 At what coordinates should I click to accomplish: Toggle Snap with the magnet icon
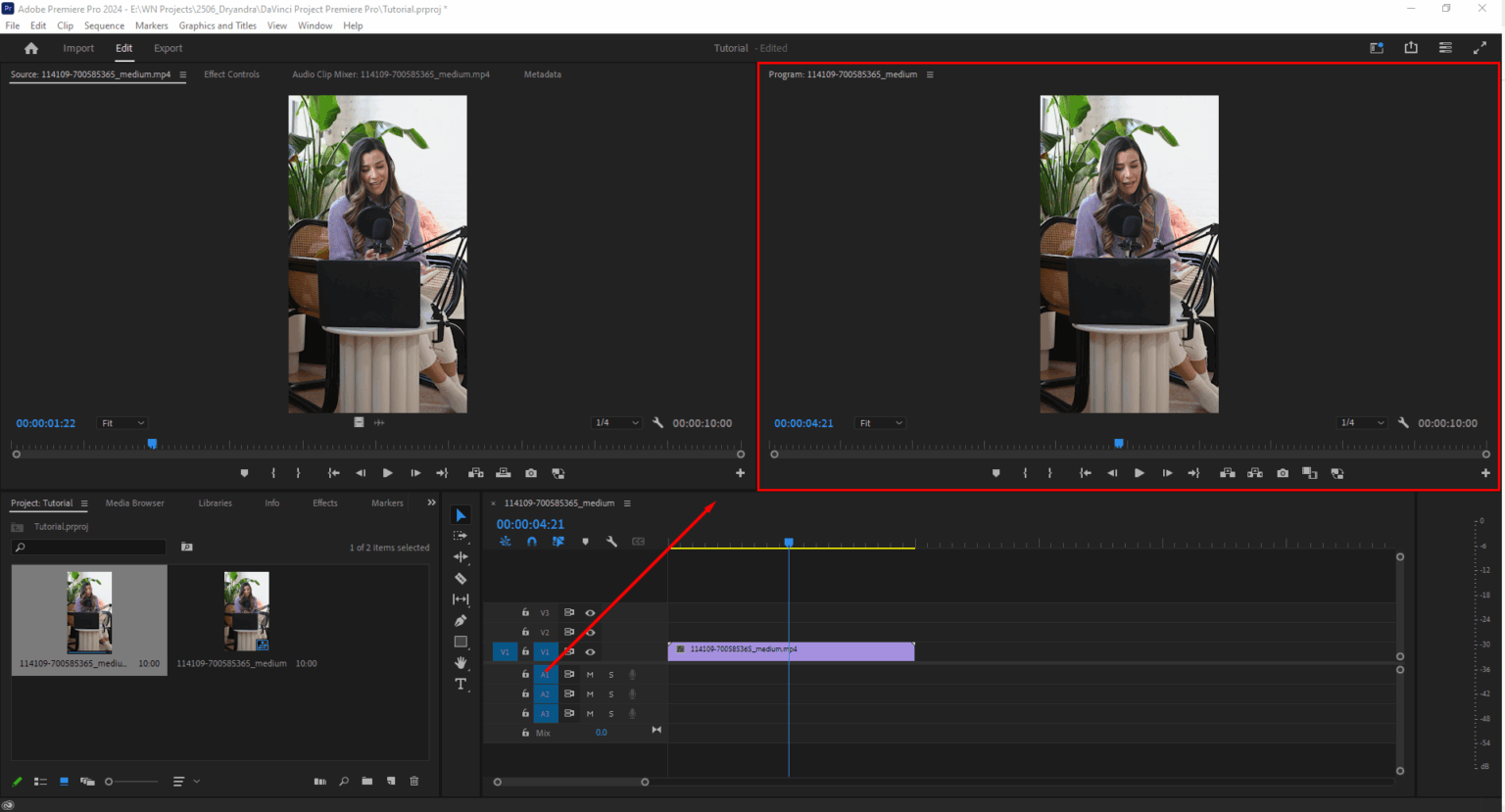point(531,541)
